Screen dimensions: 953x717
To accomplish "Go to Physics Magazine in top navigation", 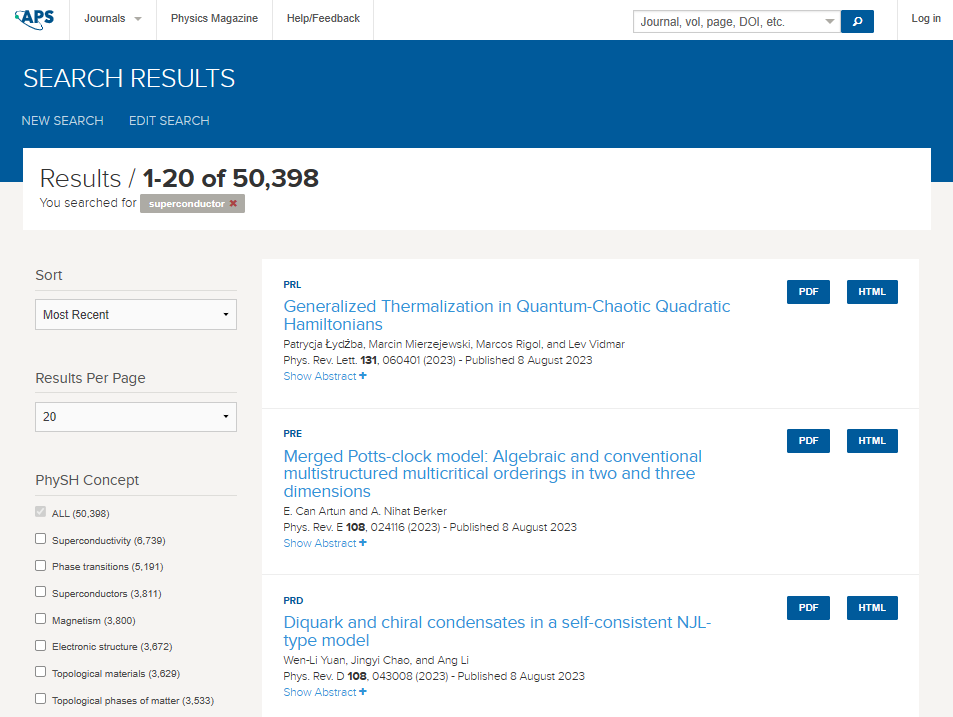I will pos(214,19).
